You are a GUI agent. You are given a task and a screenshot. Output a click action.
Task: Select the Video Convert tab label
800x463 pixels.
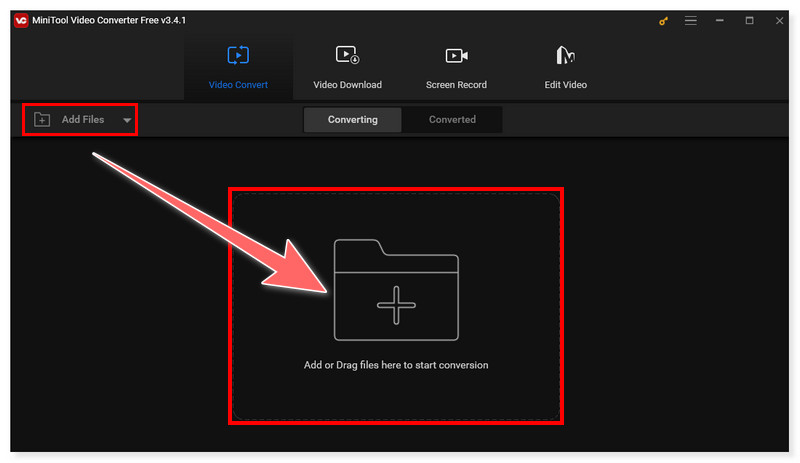[x=238, y=85]
